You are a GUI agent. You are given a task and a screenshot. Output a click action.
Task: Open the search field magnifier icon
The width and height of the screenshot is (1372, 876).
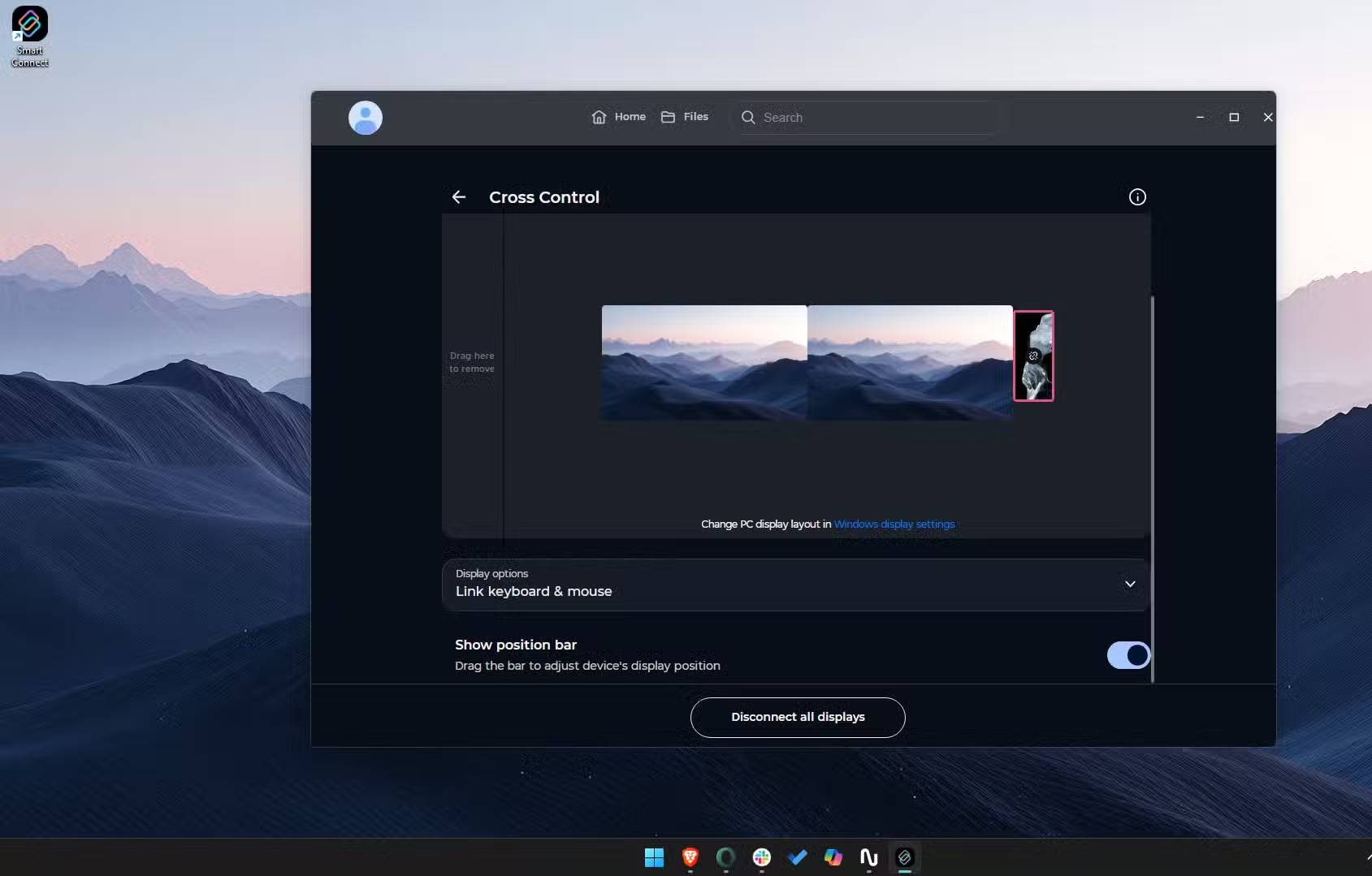click(748, 118)
